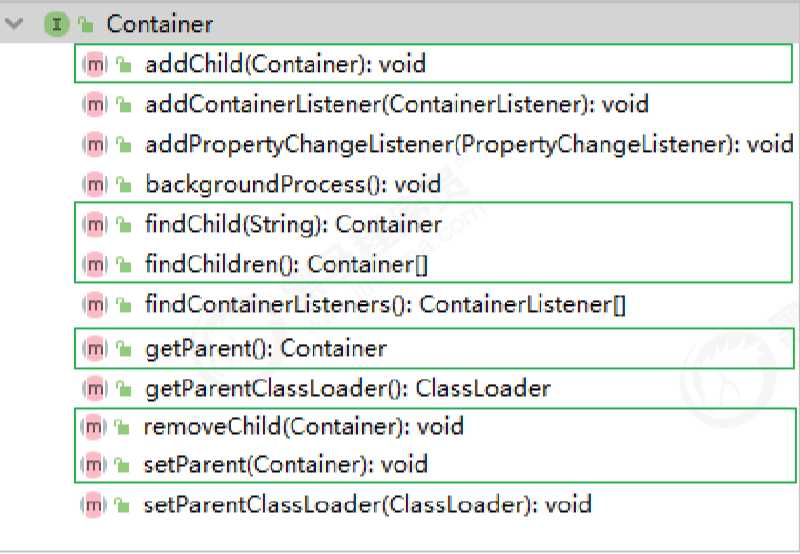Click method icon beside getParentClassLoader
This screenshot has height=554, width=800.
94,389
